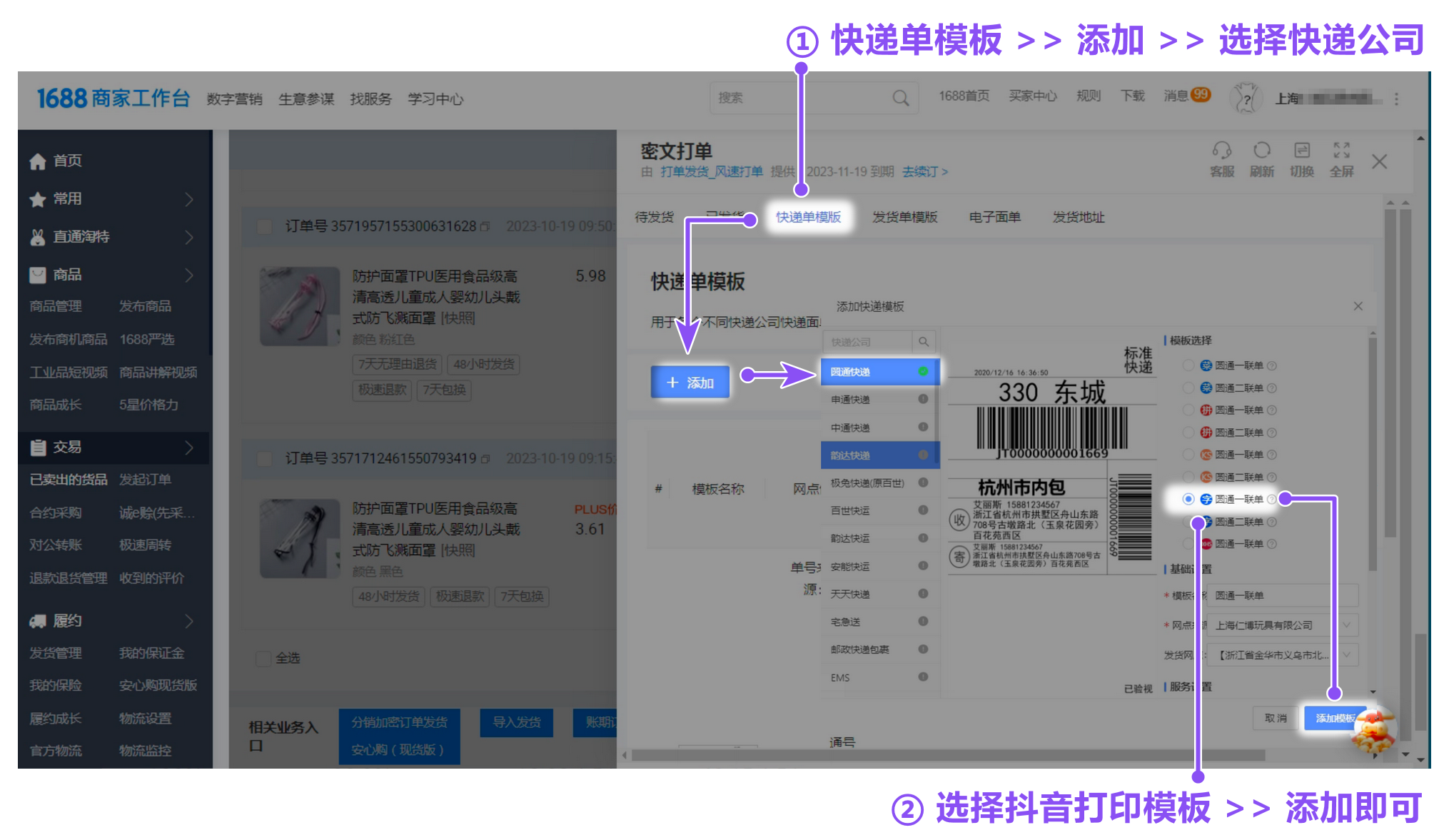Check the box for order 3571957155300631628
Screen dimensions: 1449x840
pyautogui.click(x=265, y=227)
